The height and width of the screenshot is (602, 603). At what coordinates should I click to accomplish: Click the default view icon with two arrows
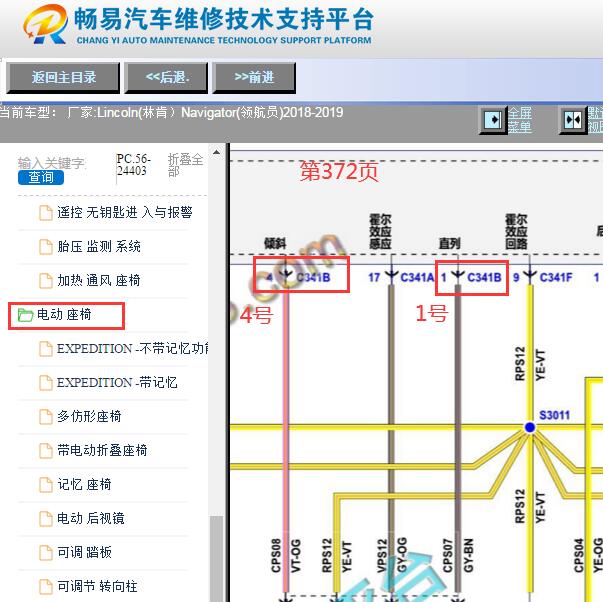pyautogui.click(x=573, y=120)
